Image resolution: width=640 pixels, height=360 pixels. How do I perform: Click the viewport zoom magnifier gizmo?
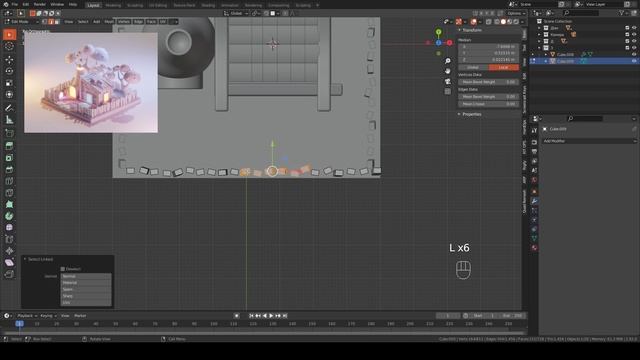click(448, 61)
